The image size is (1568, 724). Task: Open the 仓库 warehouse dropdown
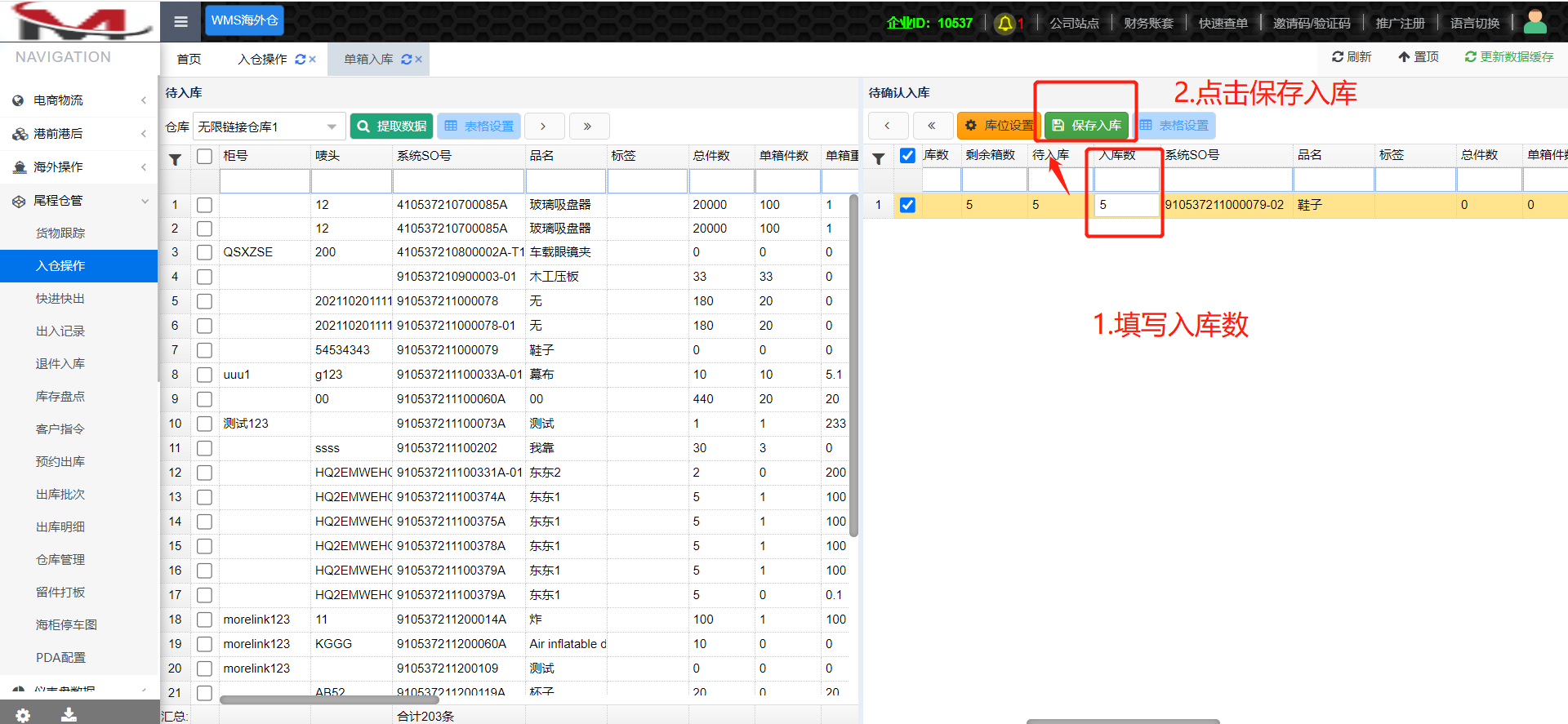pos(269,127)
